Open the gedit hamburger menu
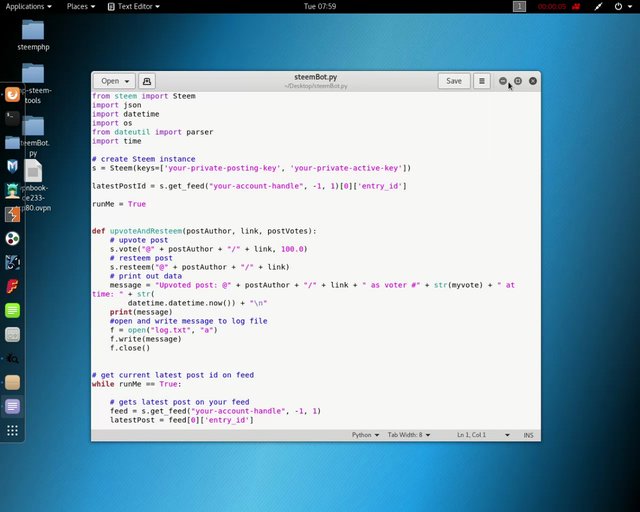640x512 pixels. [482, 81]
